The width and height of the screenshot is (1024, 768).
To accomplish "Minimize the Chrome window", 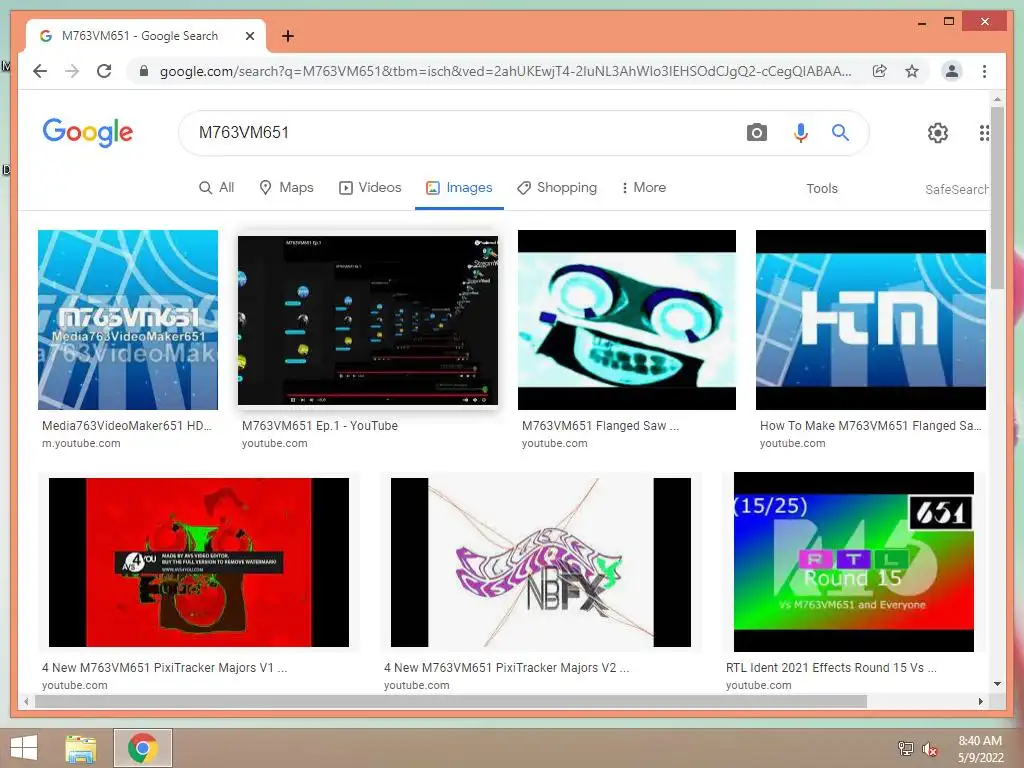I will 921,22.
